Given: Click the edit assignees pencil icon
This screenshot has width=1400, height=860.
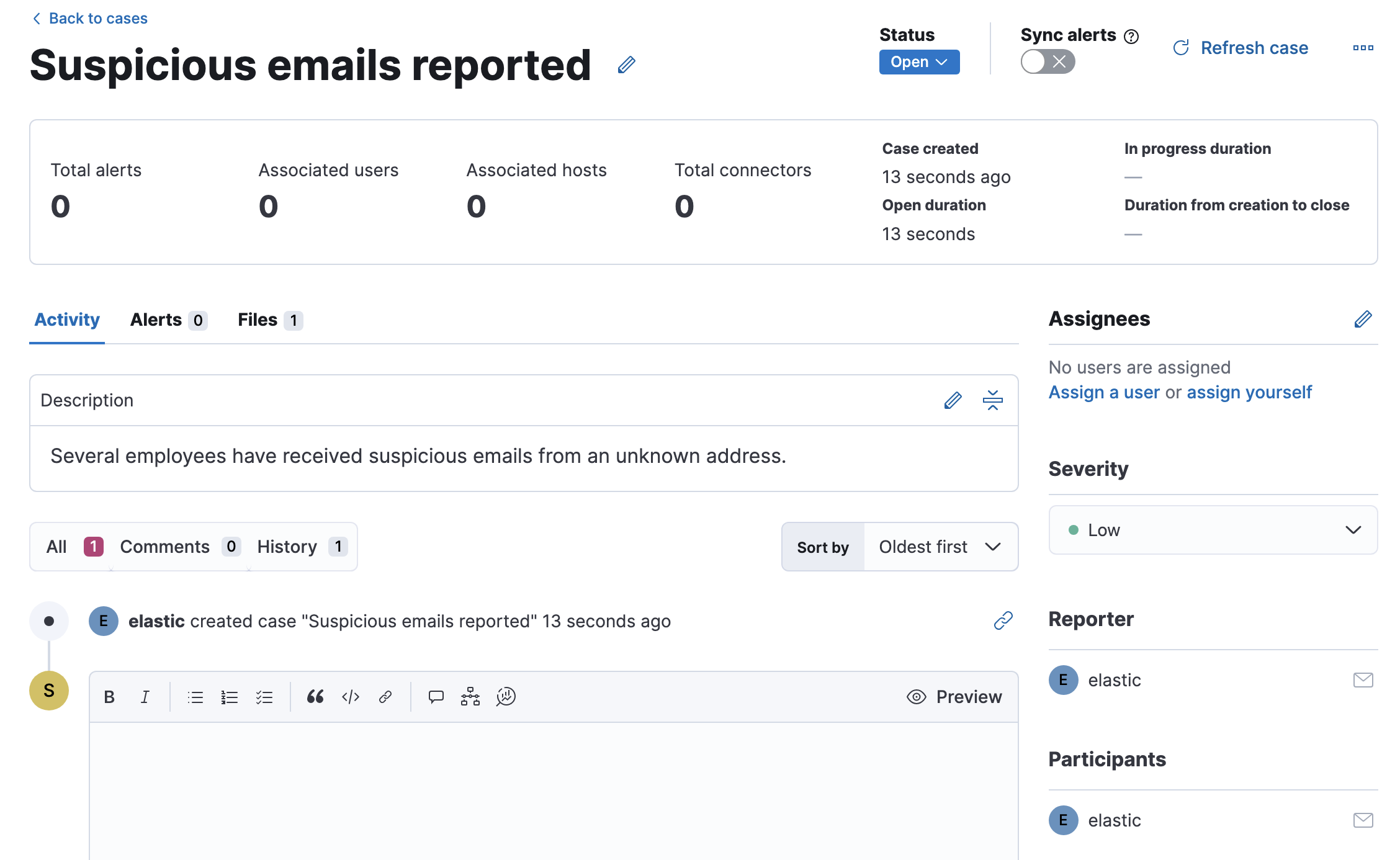Looking at the screenshot, I should coord(1363,319).
